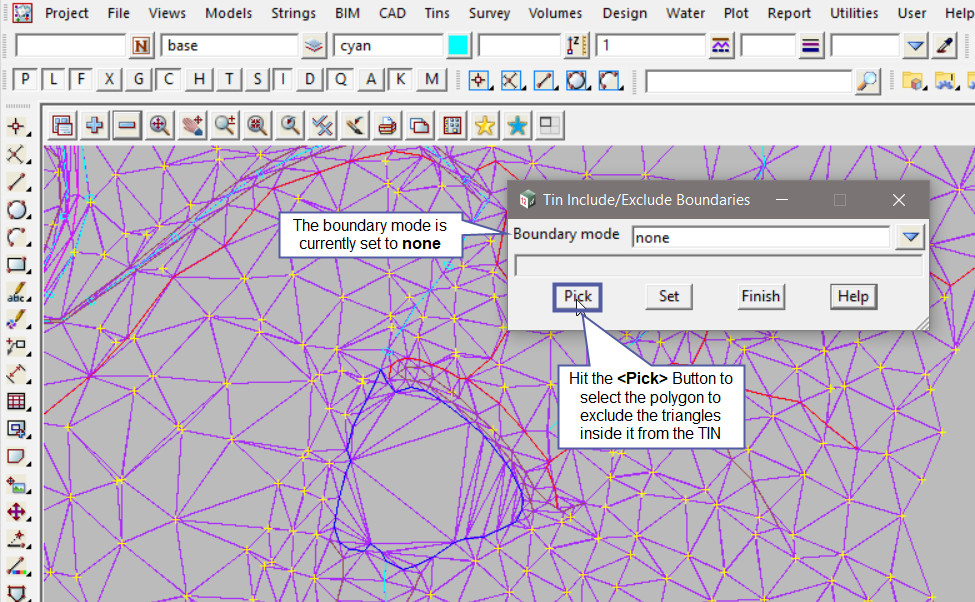The width and height of the screenshot is (975, 602).
Task: Click the hand pan icon
Action: [193, 126]
